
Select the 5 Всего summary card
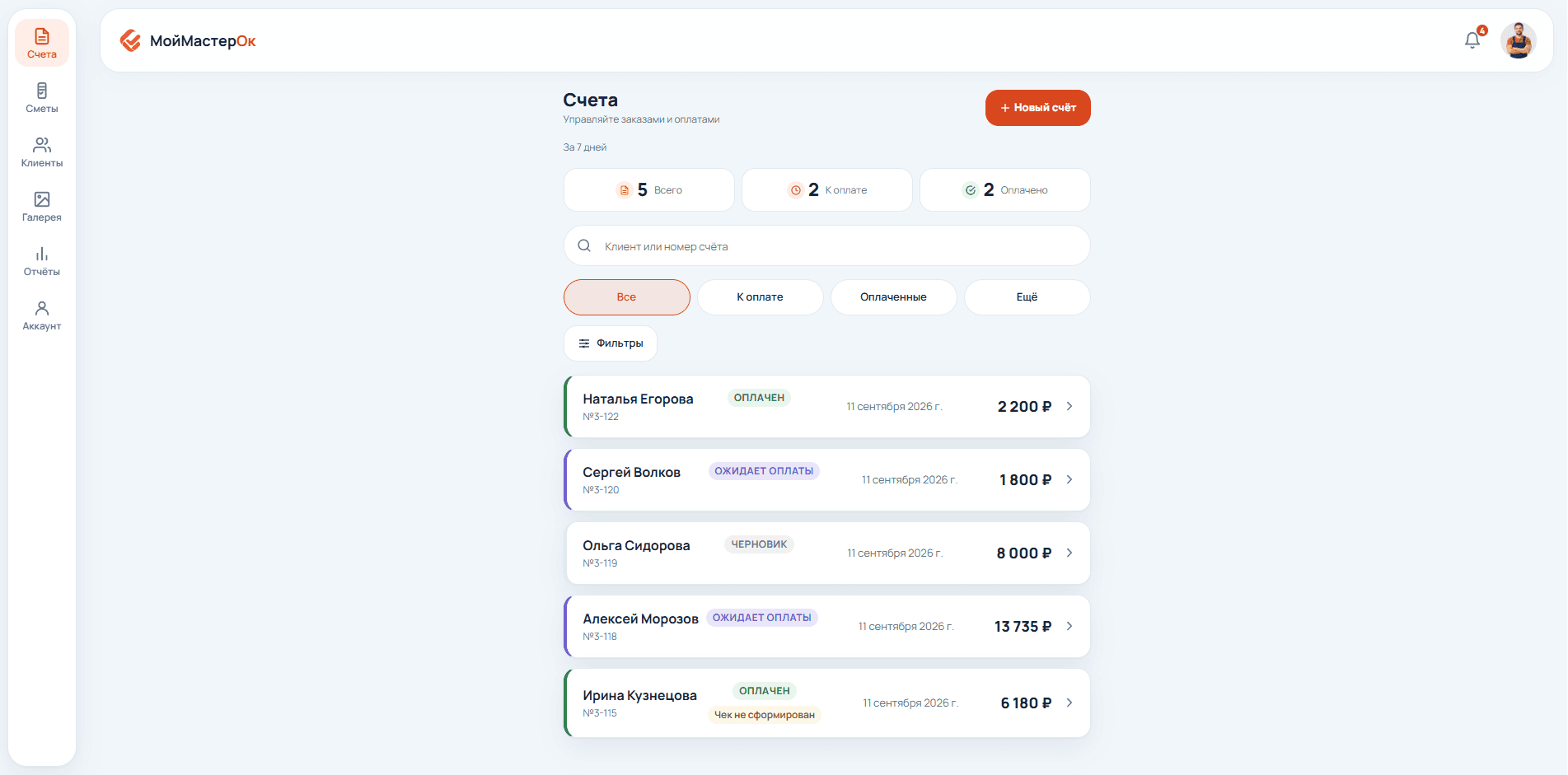pos(649,190)
